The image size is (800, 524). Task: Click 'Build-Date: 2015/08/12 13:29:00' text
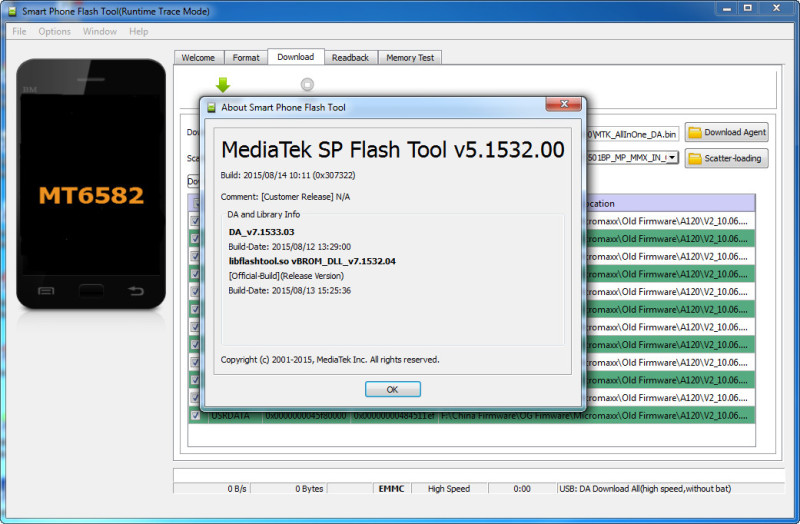[289, 247]
